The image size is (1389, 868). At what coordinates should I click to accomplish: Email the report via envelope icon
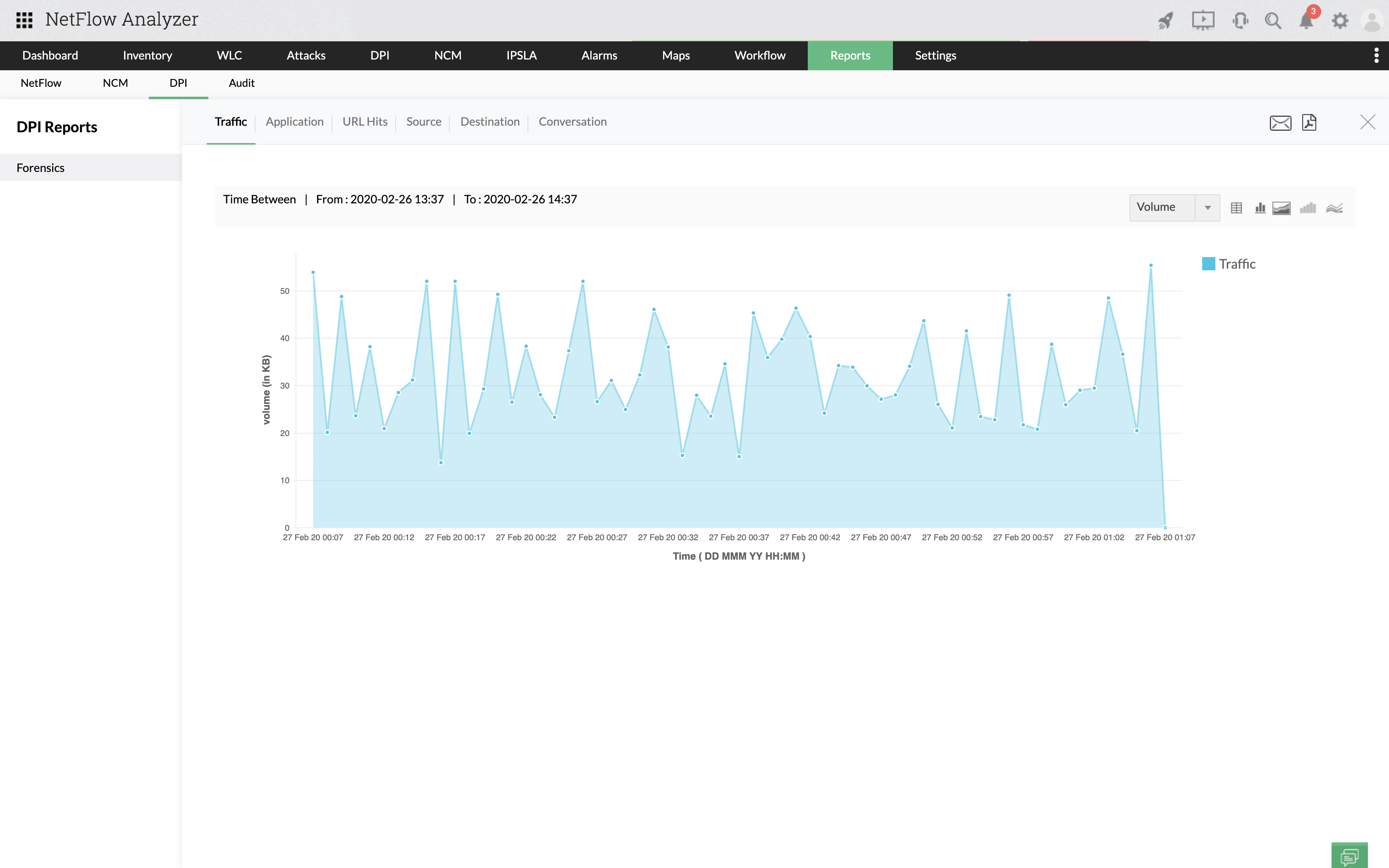click(x=1280, y=122)
